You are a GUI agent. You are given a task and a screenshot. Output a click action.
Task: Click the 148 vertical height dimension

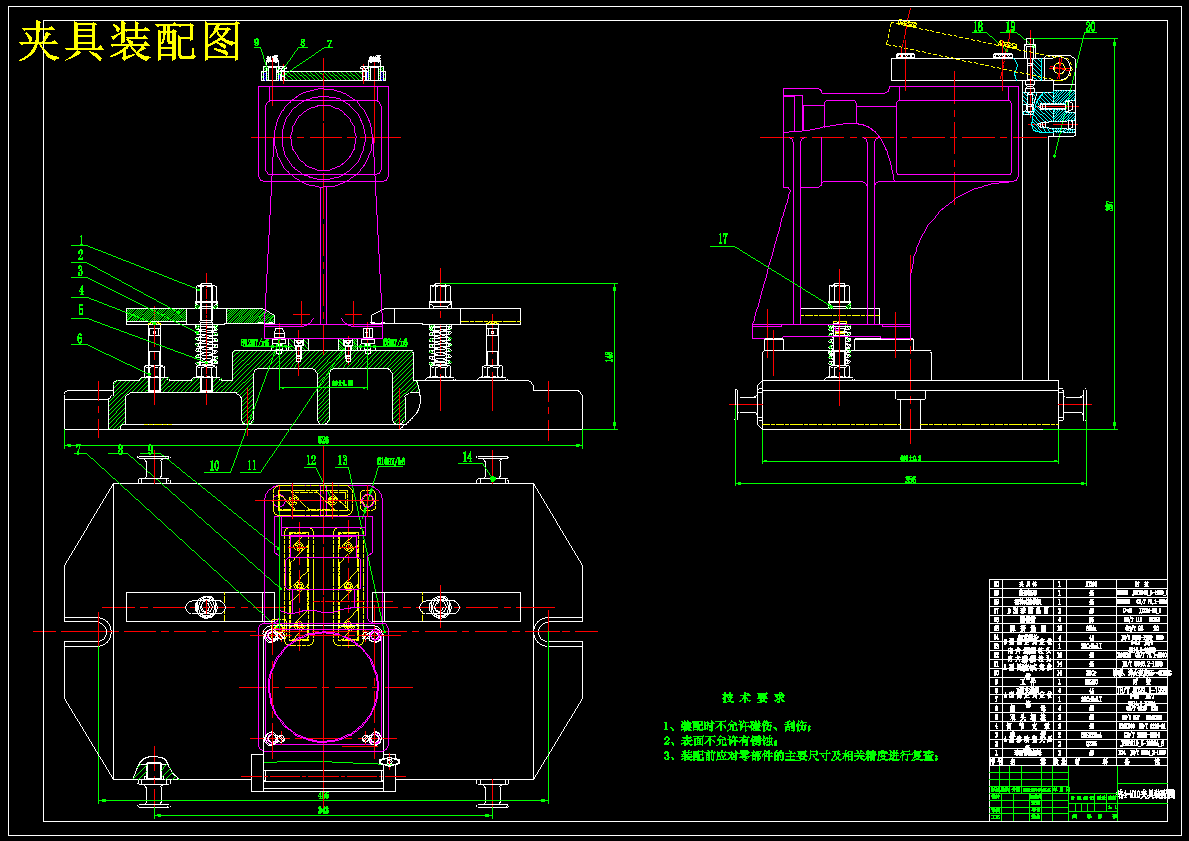tap(608, 356)
